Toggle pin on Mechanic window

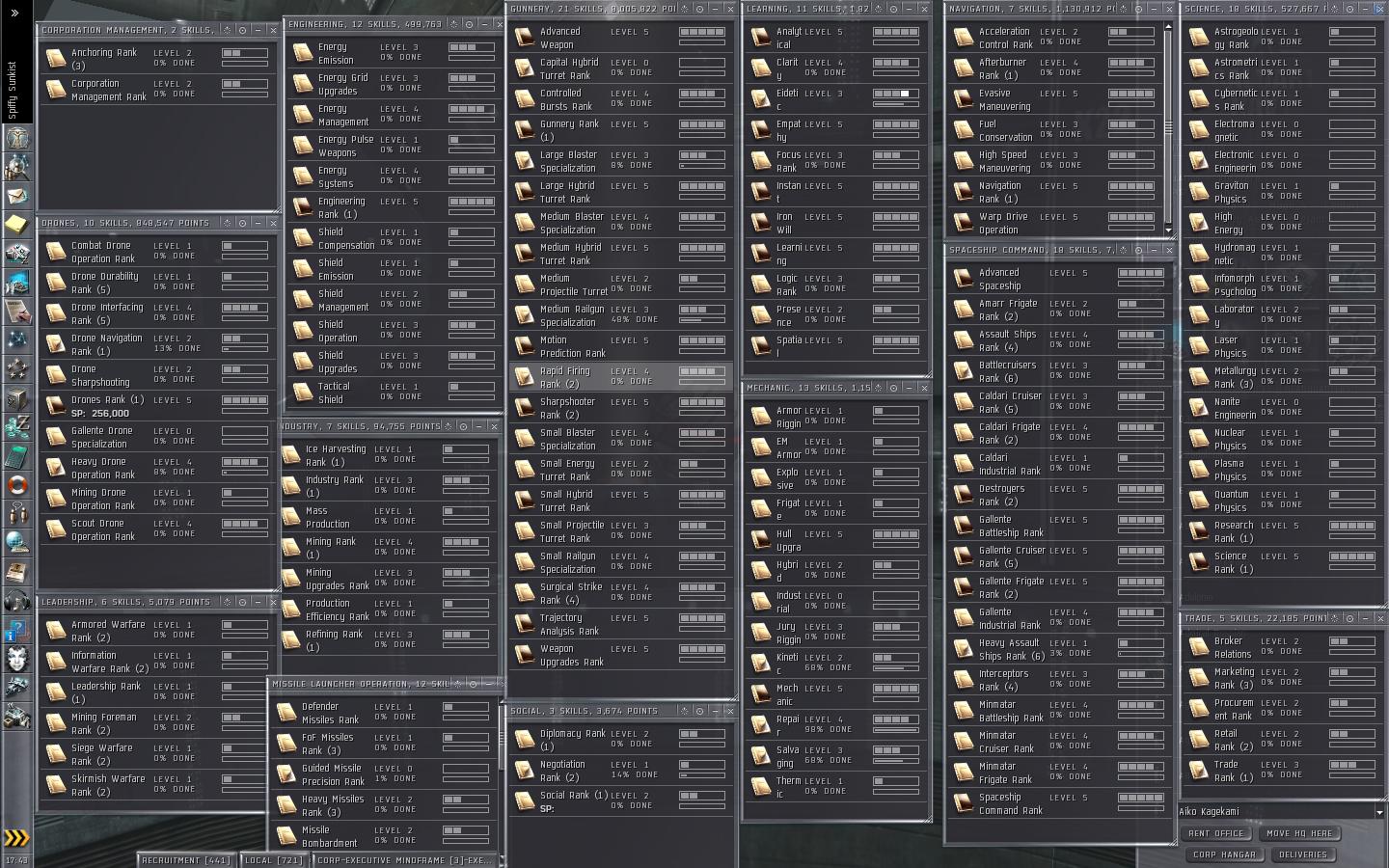coord(894,388)
